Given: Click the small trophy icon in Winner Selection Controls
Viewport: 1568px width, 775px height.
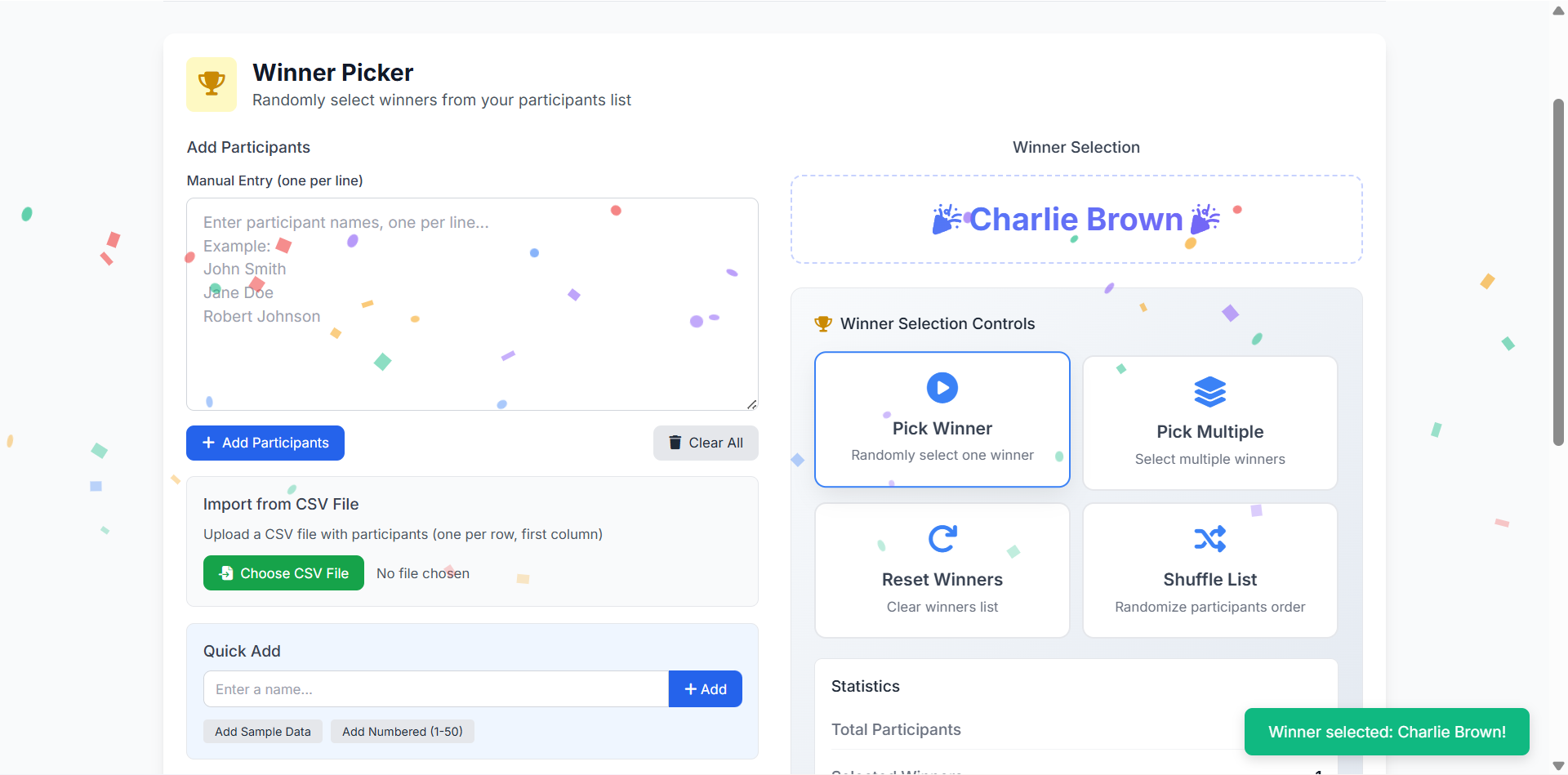Looking at the screenshot, I should click(x=823, y=324).
